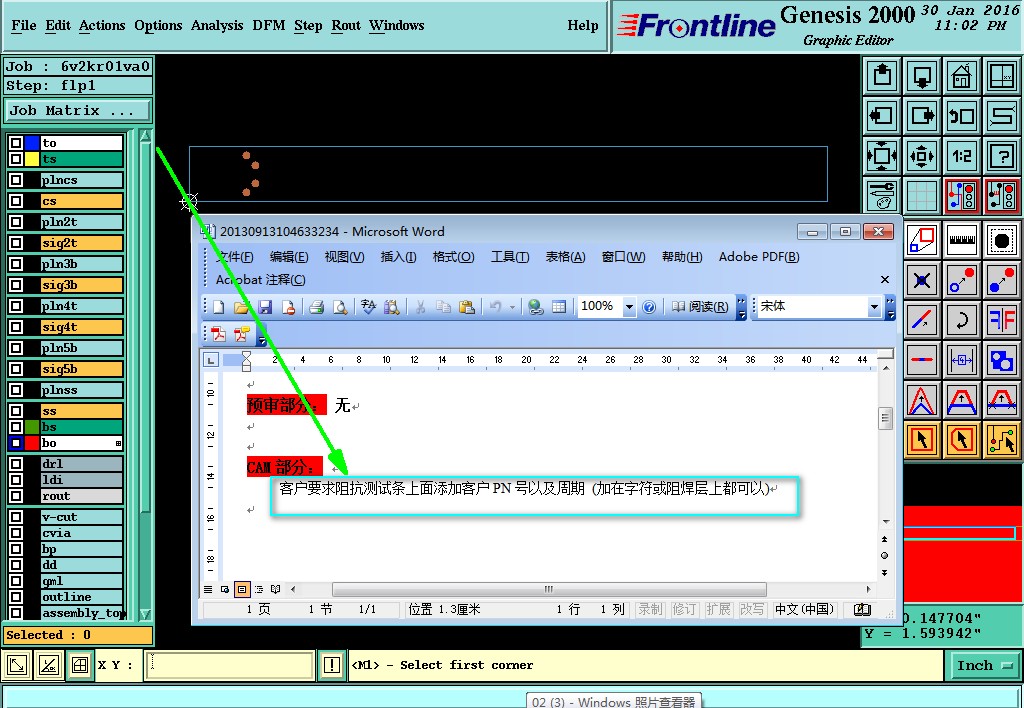Click the exclamation mark icon beside status message

(x=332, y=666)
